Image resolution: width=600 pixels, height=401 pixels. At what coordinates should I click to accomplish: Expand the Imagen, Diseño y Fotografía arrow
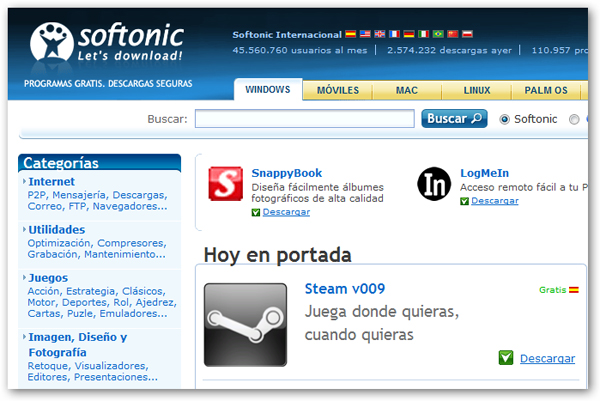click(24, 337)
